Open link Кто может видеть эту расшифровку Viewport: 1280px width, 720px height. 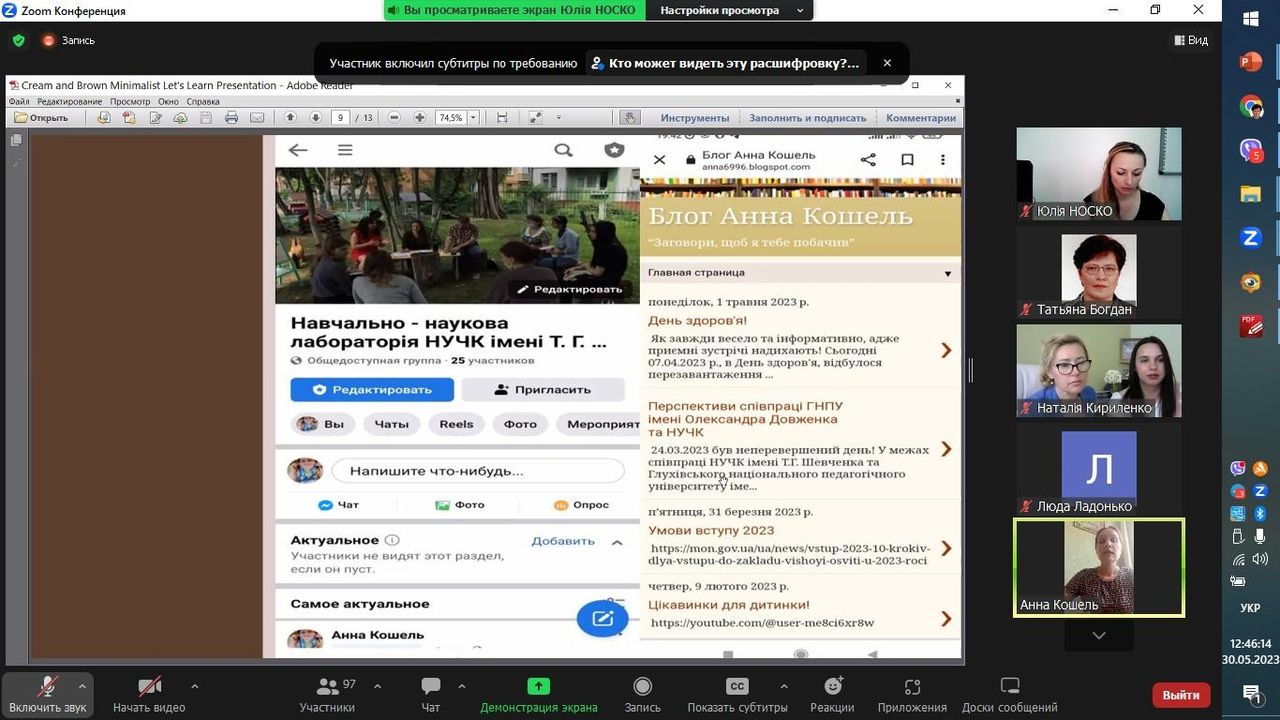725,63
